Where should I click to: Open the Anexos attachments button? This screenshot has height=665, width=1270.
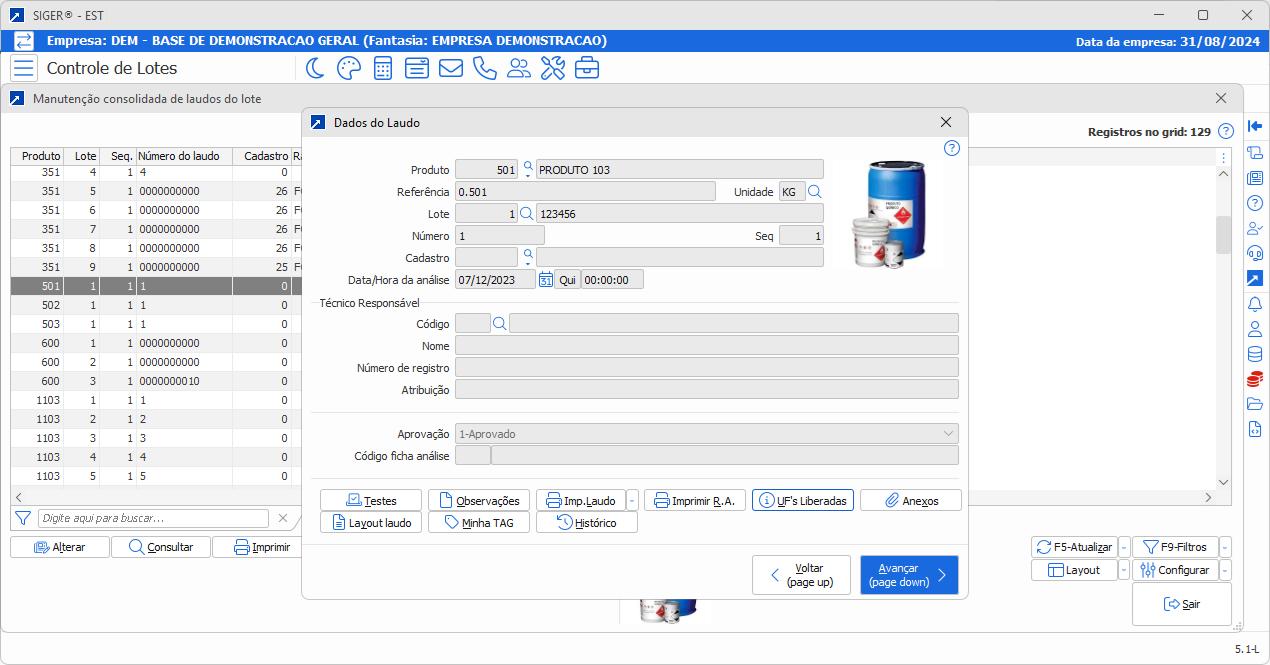(910, 500)
